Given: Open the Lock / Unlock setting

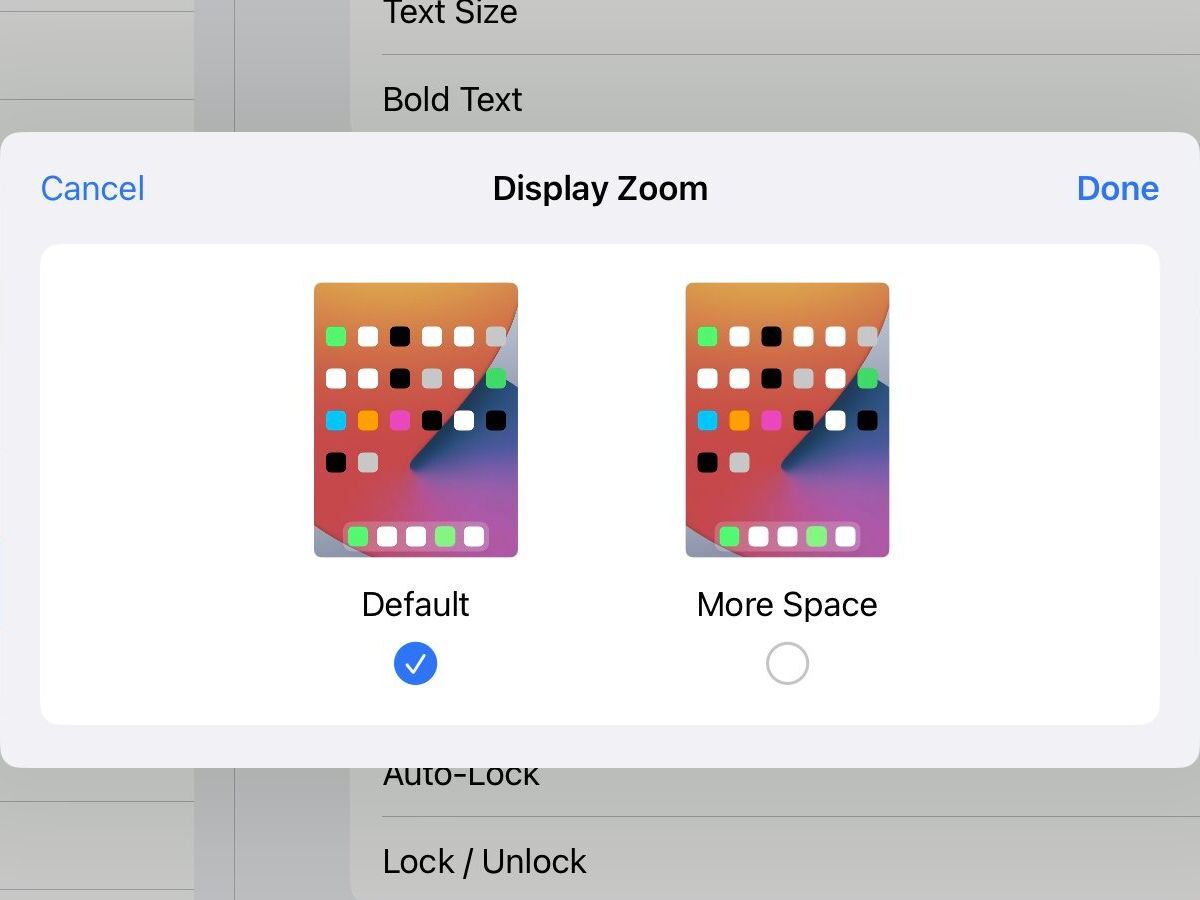Looking at the screenshot, I should [484, 861].
